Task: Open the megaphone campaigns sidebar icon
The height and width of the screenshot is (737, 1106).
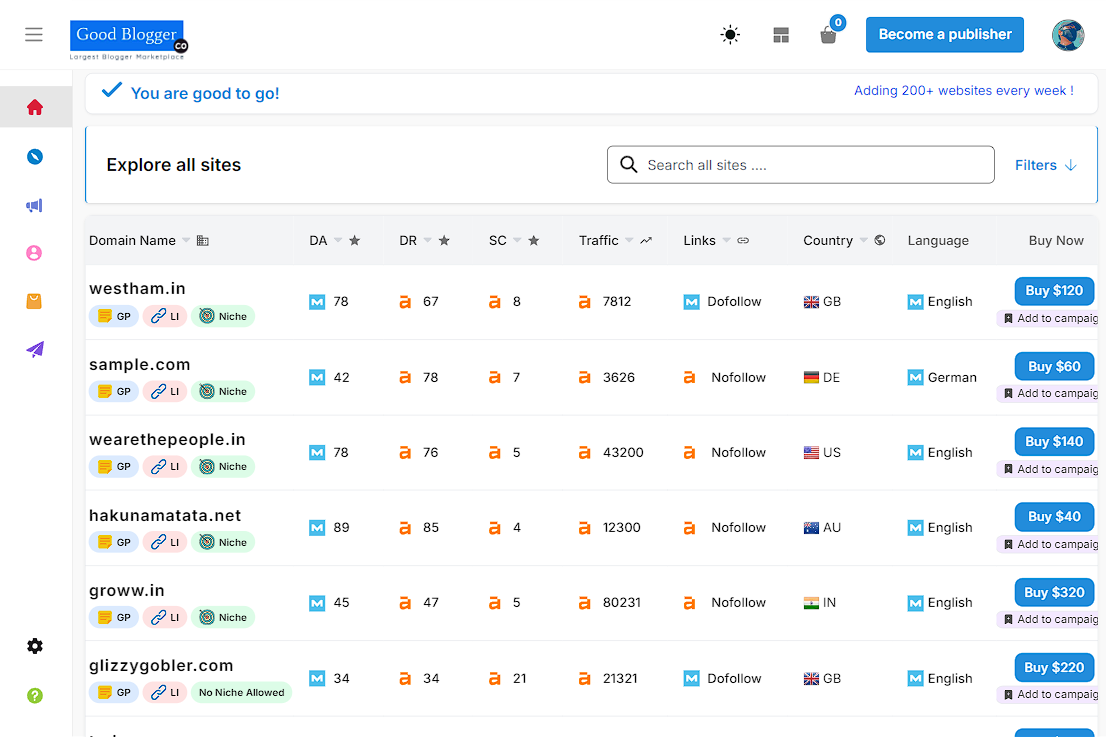Action: [35, 205]
